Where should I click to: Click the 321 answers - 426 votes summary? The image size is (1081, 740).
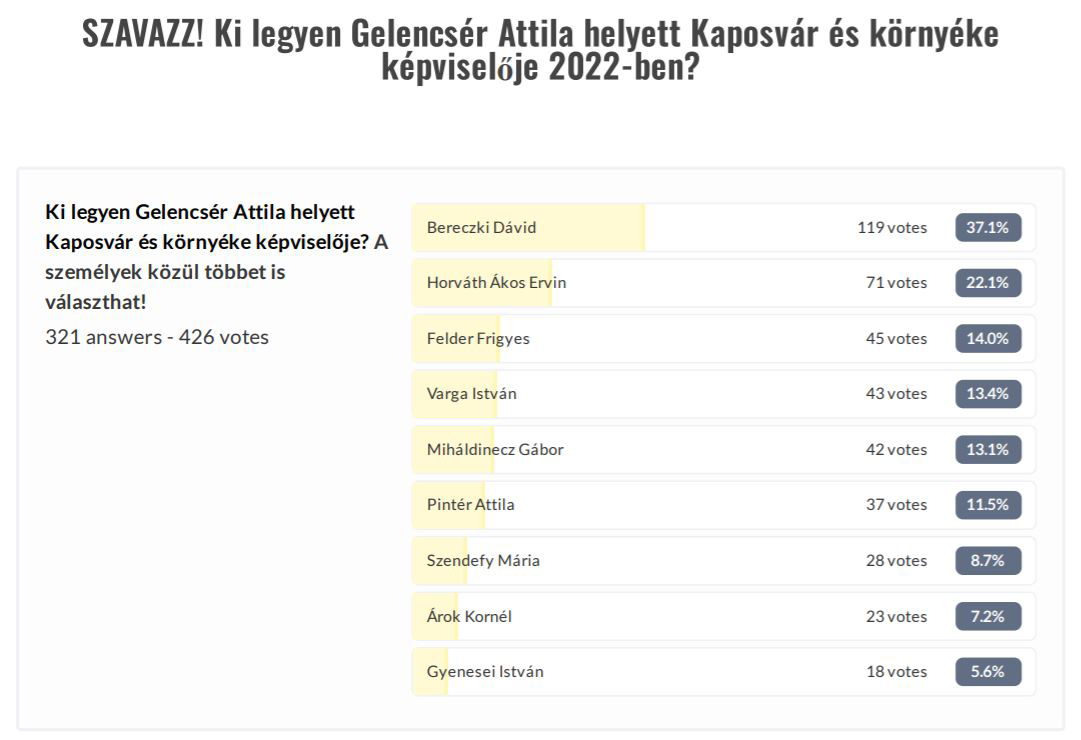pyautogui.click(x=157, y=337)
